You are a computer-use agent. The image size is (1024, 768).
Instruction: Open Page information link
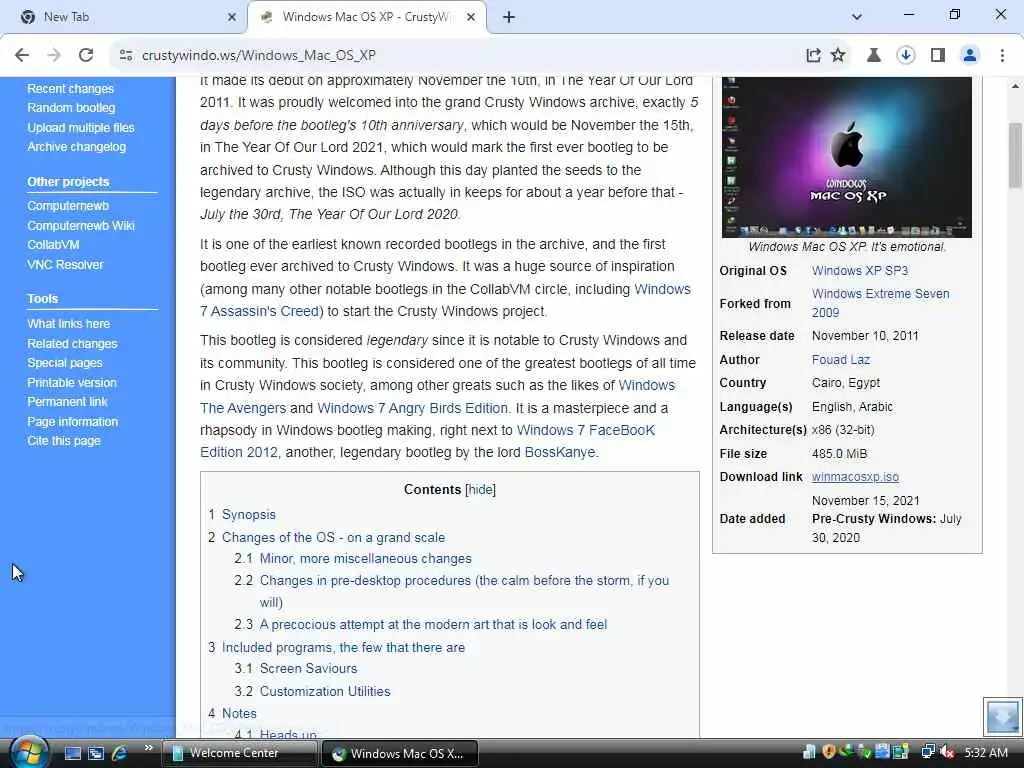coord(72,421)
